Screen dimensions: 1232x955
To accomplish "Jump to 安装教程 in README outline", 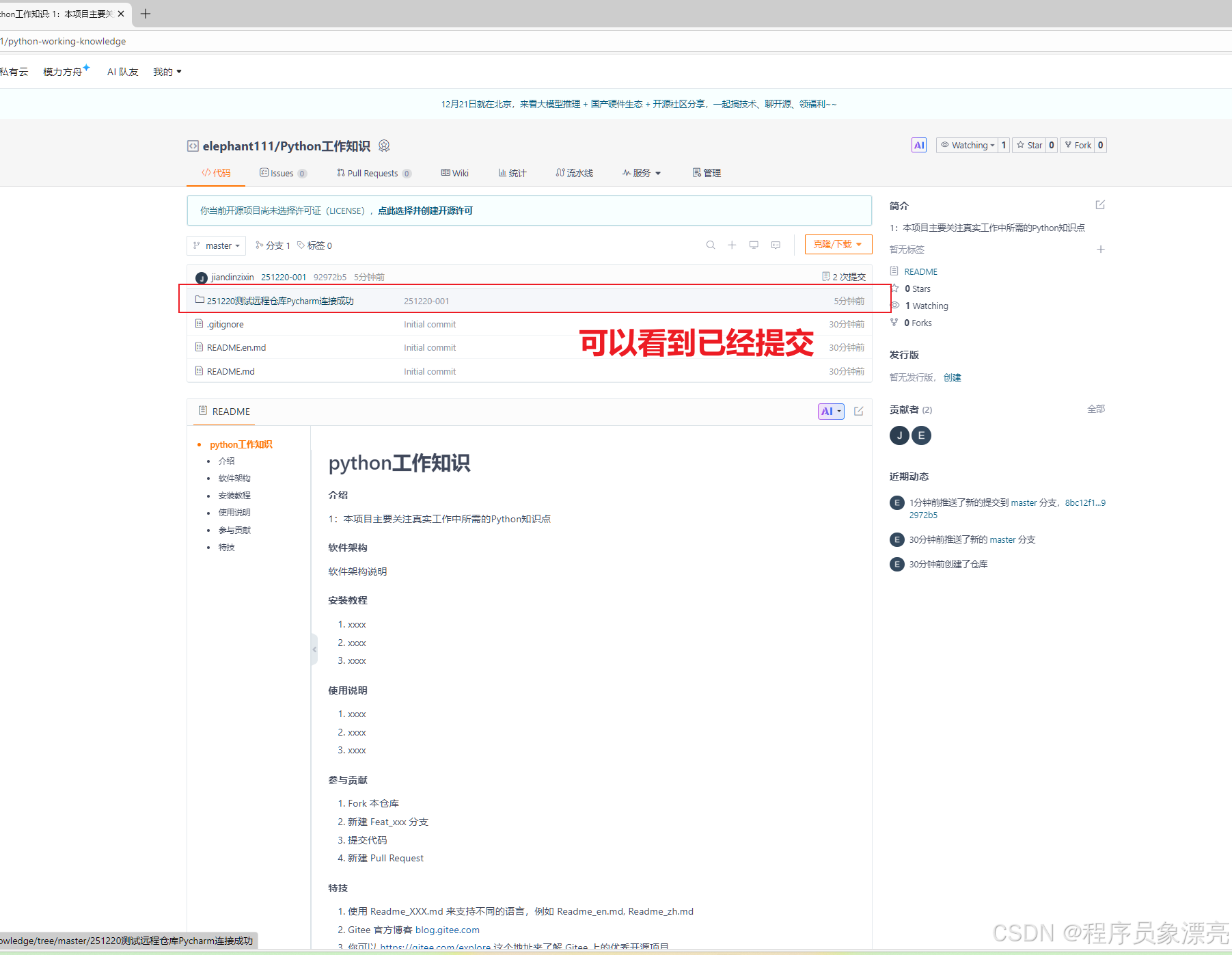I will tap(234, 495).
